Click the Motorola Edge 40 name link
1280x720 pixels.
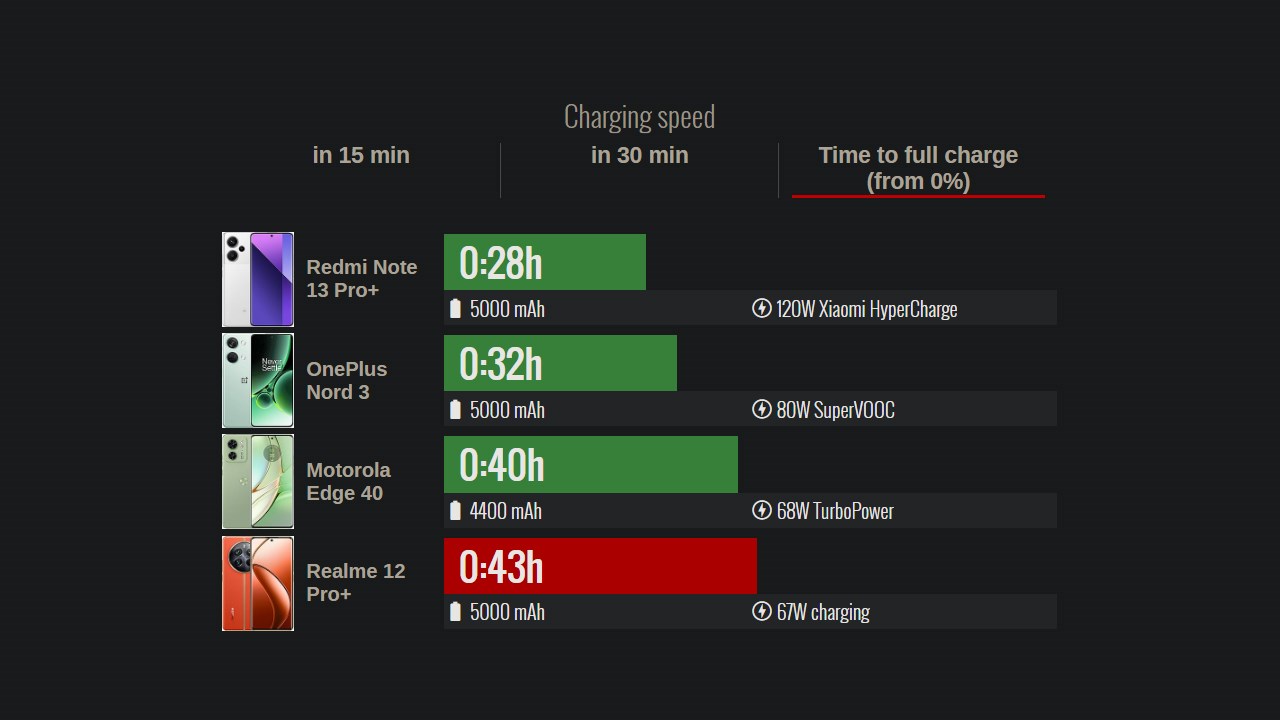click(348, 481)
